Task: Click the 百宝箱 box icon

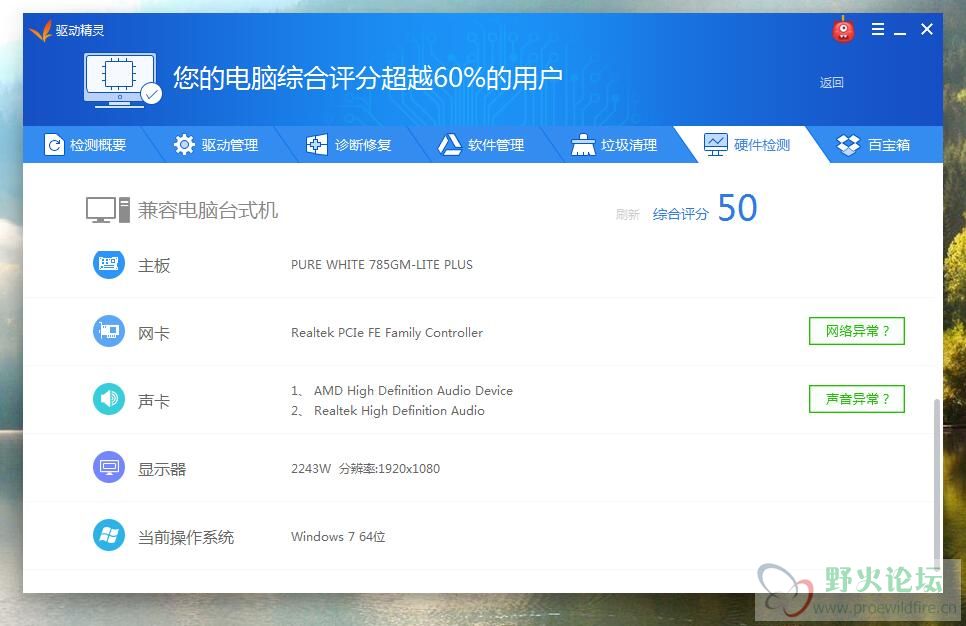Action: [848, 145]
